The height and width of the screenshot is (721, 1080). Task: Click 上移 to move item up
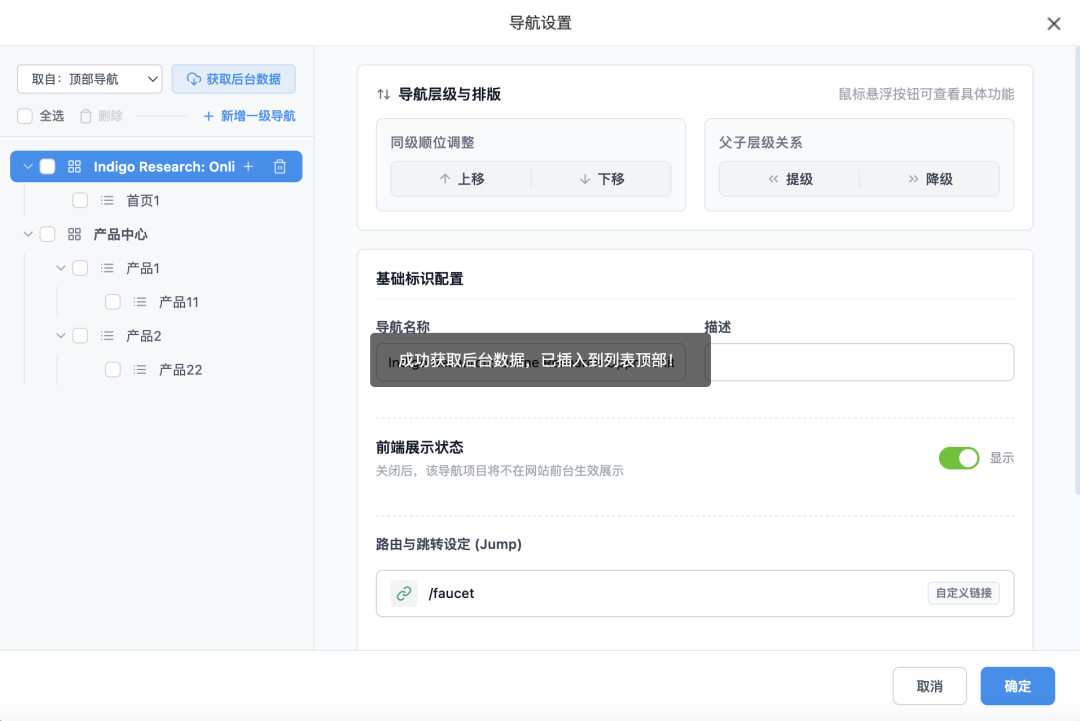[x=461, y=179]
